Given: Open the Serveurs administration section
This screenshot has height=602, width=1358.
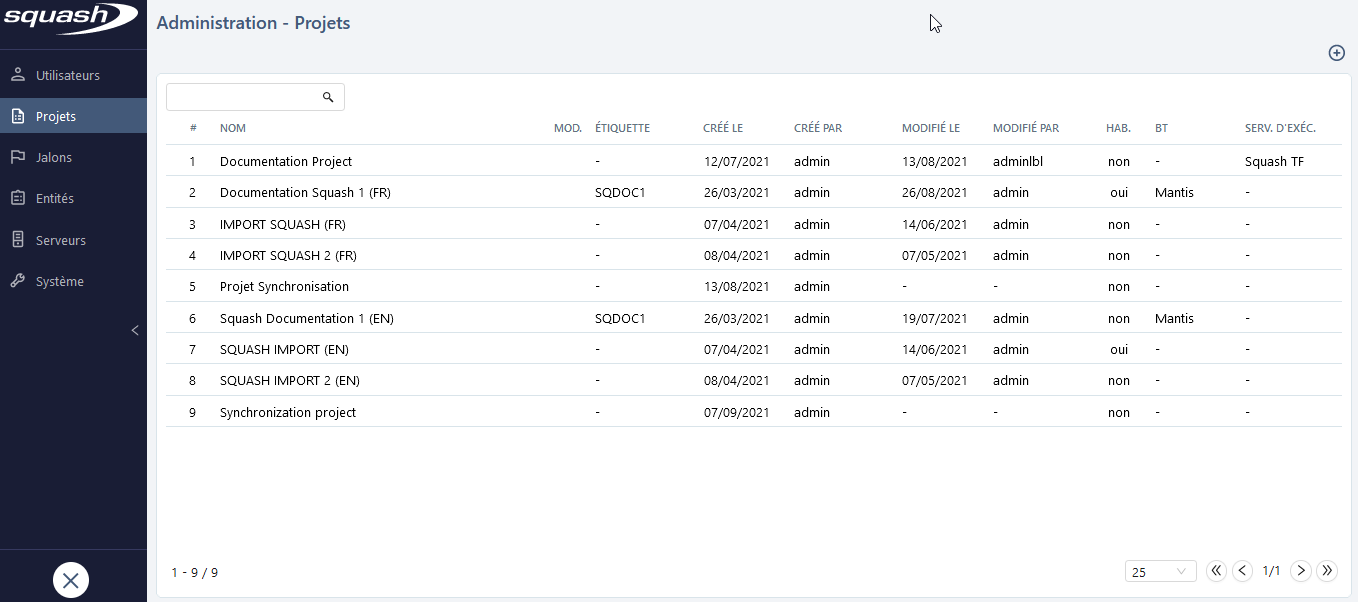Looking at the screenshot, I should [x=60, y=239].
